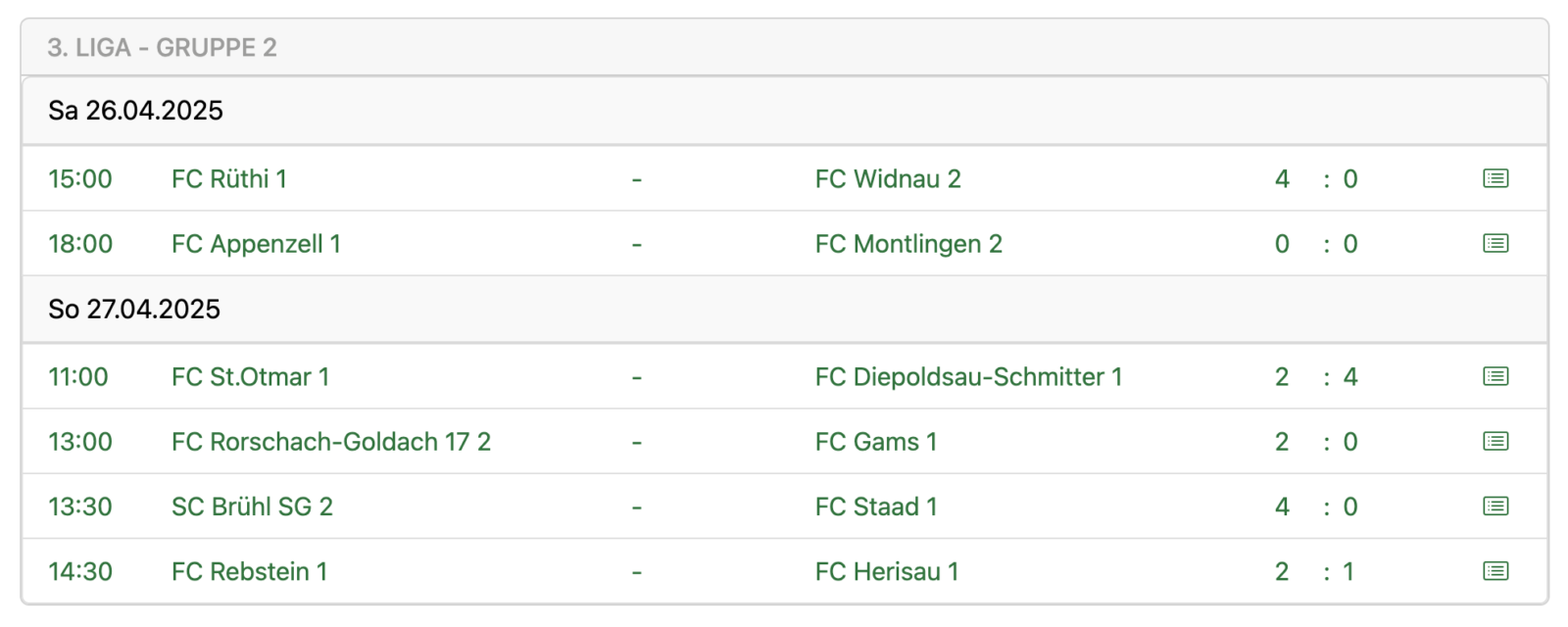Click FC Rorschach-Goldach 17 2 team link
The width and height of the screenshot is (1568, 627).
[x=330, y=442]
